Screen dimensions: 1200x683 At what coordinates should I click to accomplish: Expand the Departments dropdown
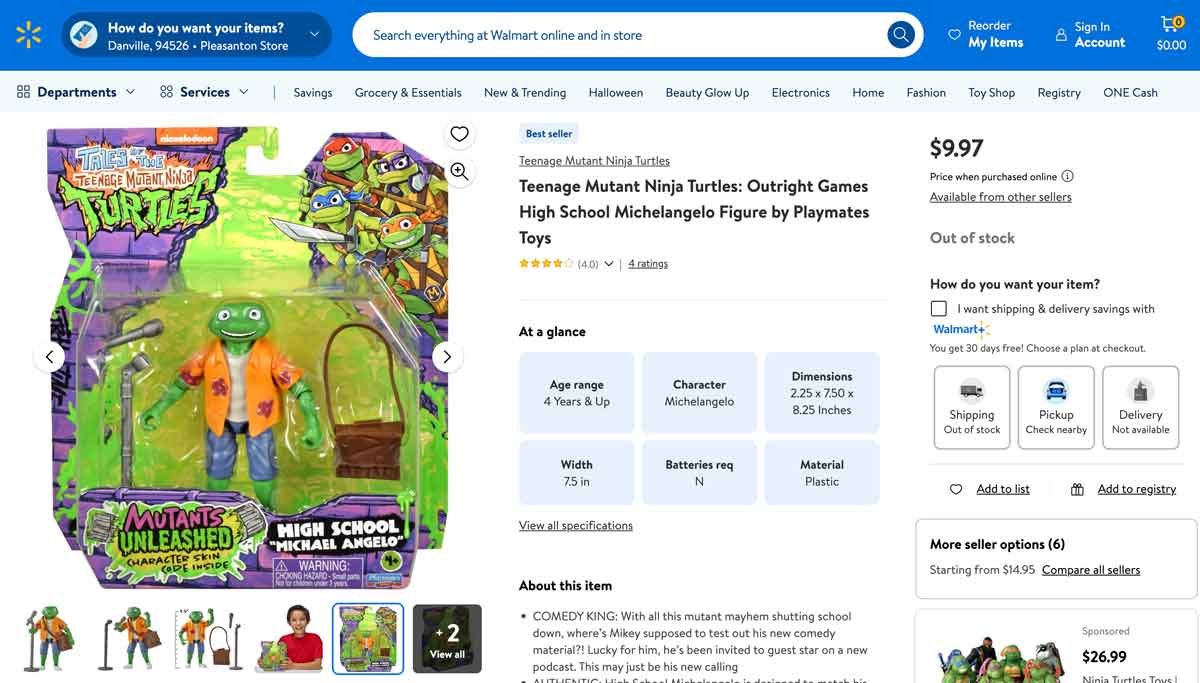(76, 91)
